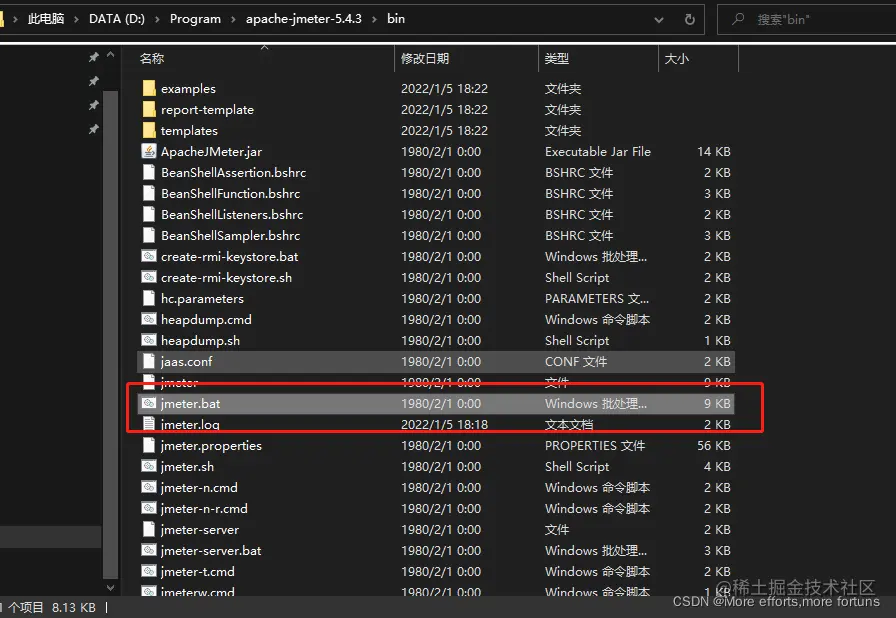Click the BeanShellSampler.bshrc file icon

(x=149, y=235)
